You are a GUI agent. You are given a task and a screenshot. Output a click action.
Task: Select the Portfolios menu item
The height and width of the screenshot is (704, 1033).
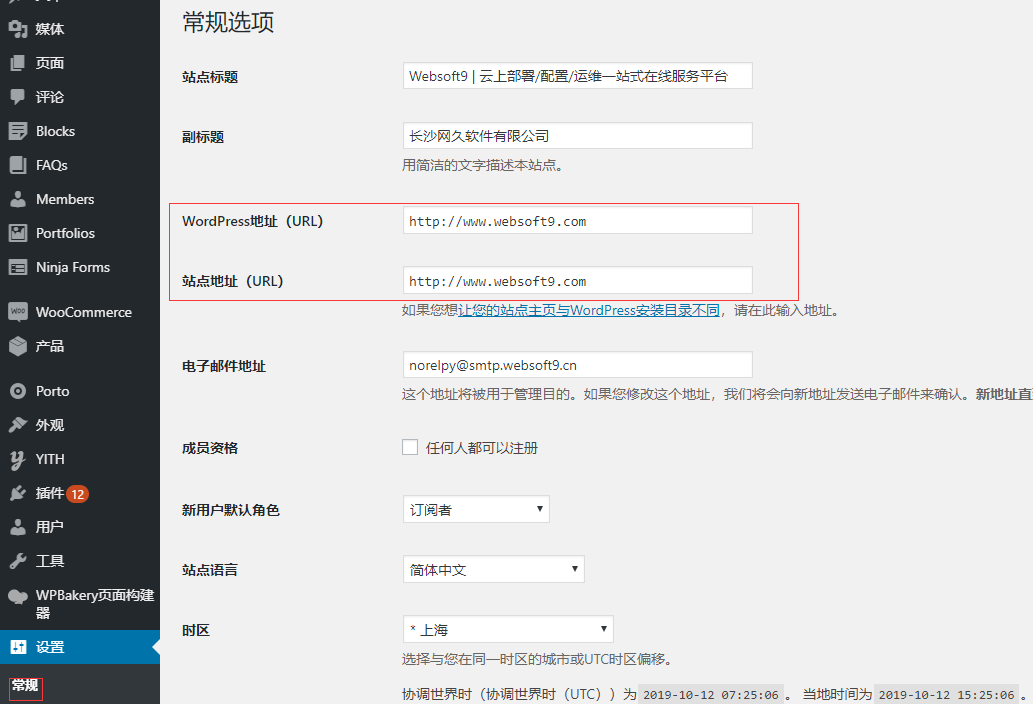click(65, 233)
